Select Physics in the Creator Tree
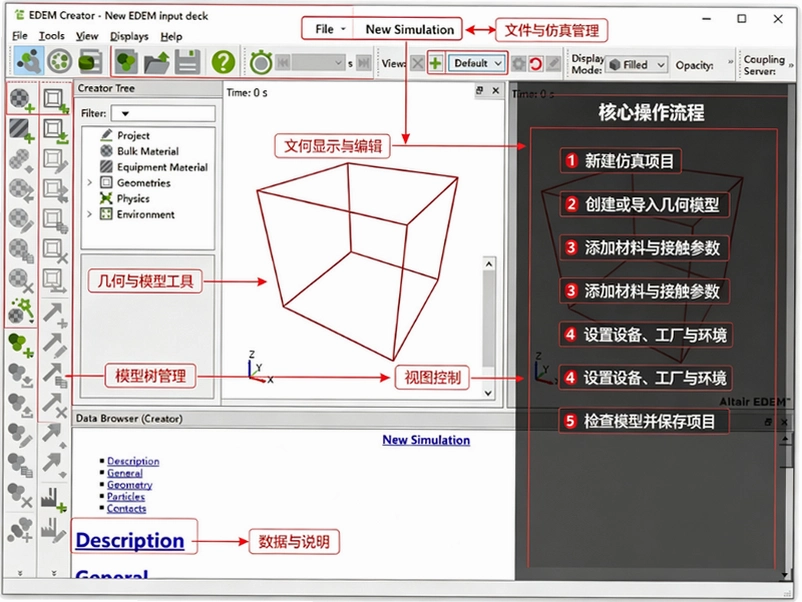The image size is (802, 602). click(x=133, y=198)
